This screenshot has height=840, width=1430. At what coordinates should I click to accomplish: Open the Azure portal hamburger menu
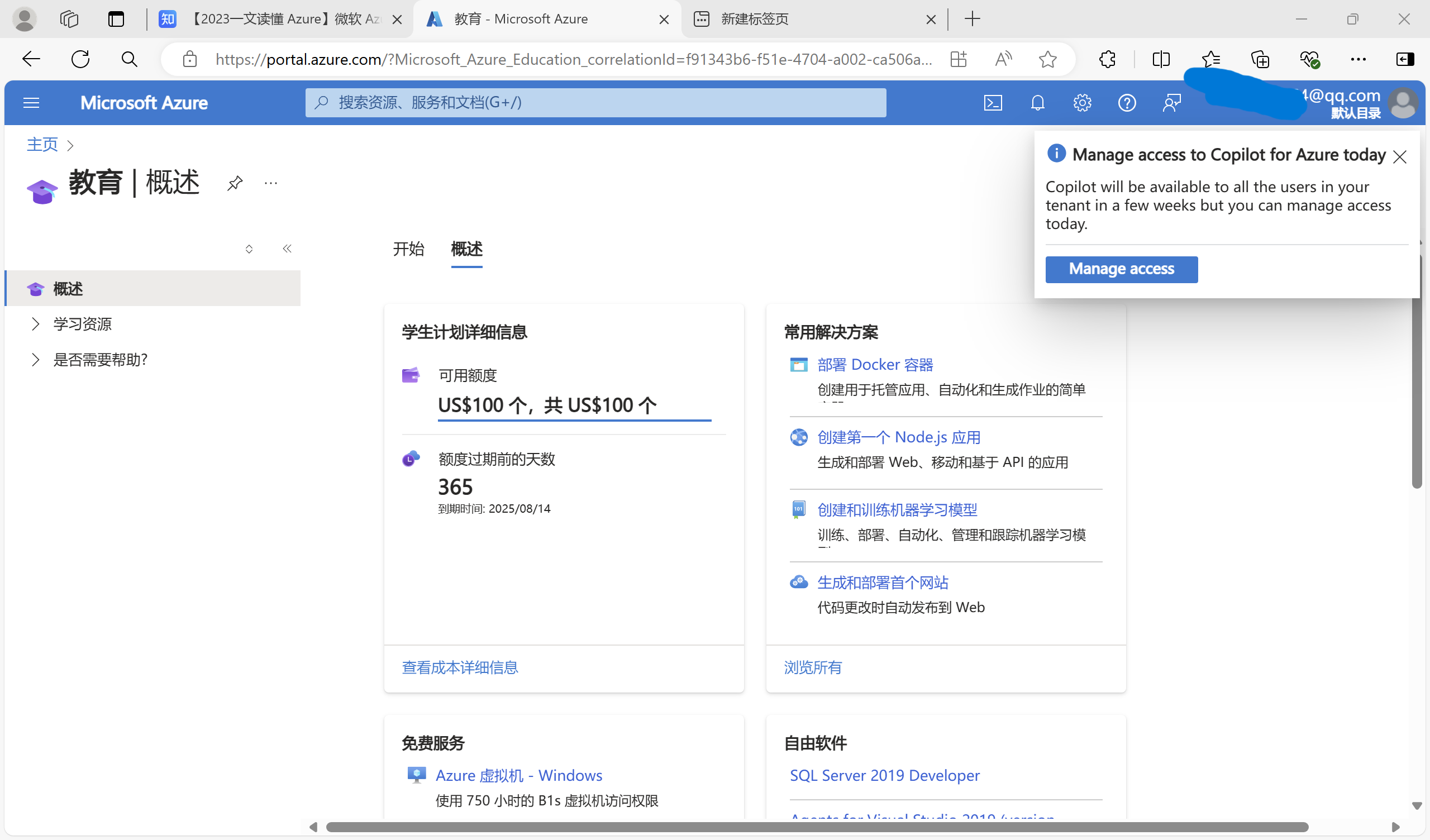(x=31, y=103)
